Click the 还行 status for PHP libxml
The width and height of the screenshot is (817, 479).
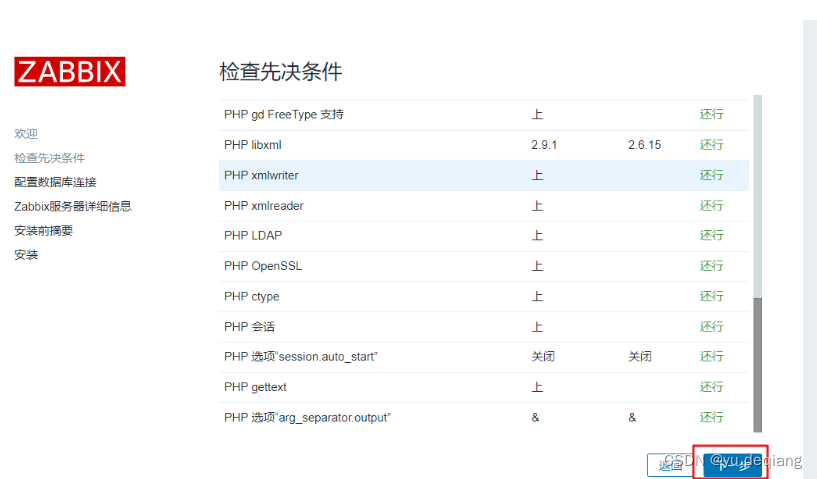[x=711, y=145]
